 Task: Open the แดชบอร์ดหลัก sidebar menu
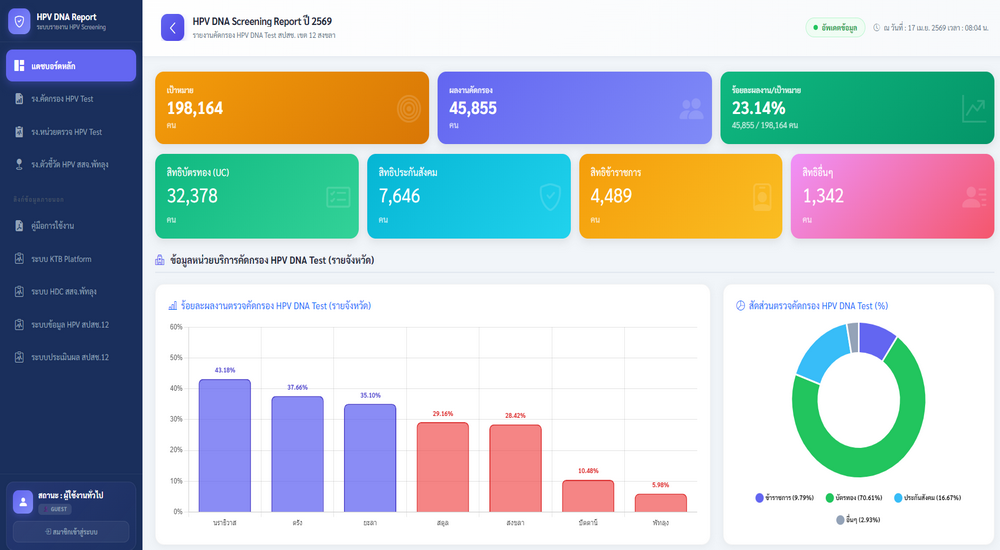click(x=70, y=66)
